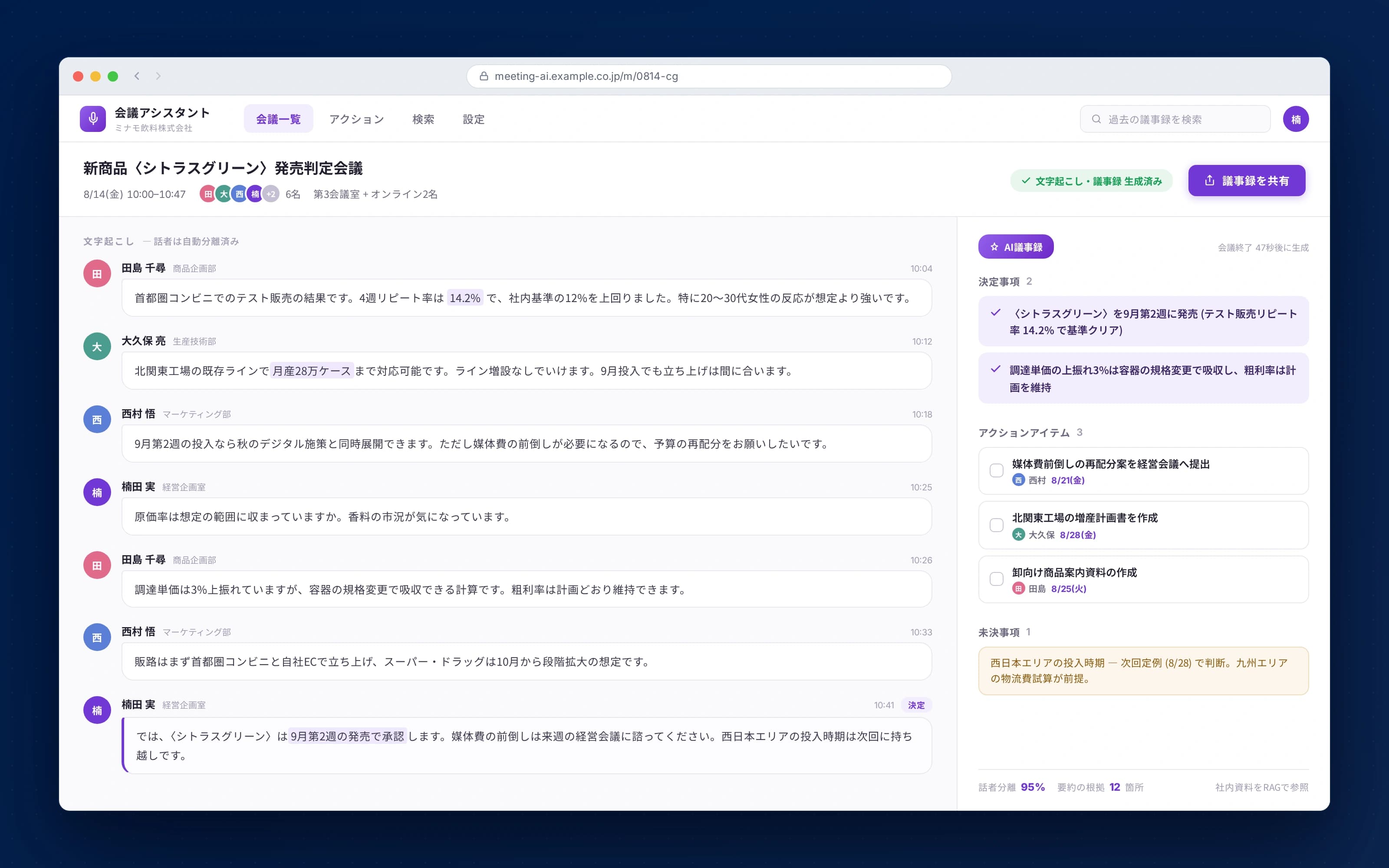Click decision 9月第2週に発売 card
This screenshot has width=1389, height=868.
click(1143, 322)
